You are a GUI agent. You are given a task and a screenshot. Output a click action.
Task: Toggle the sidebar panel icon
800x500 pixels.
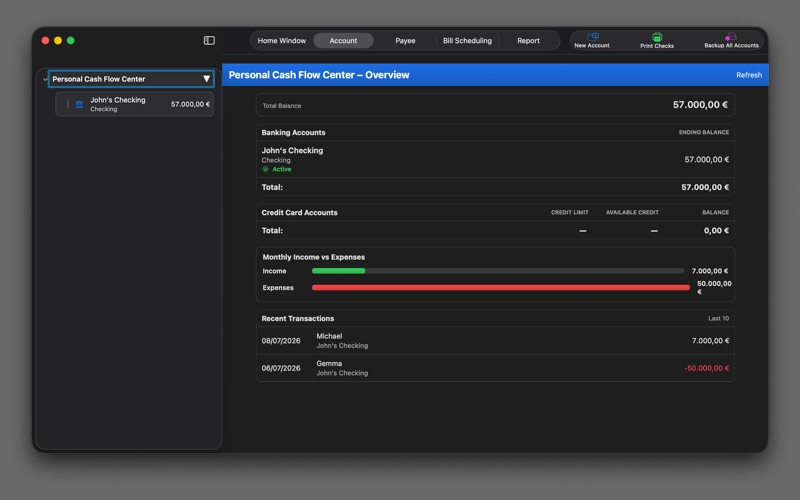pos(209,40)
